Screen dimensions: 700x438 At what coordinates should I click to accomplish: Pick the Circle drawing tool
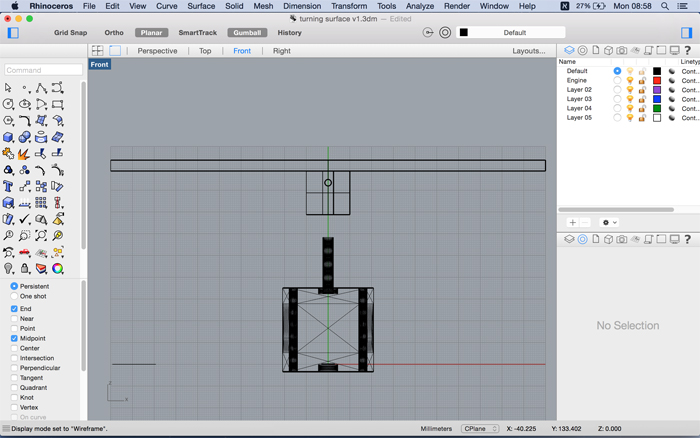[x=8, y=104]
